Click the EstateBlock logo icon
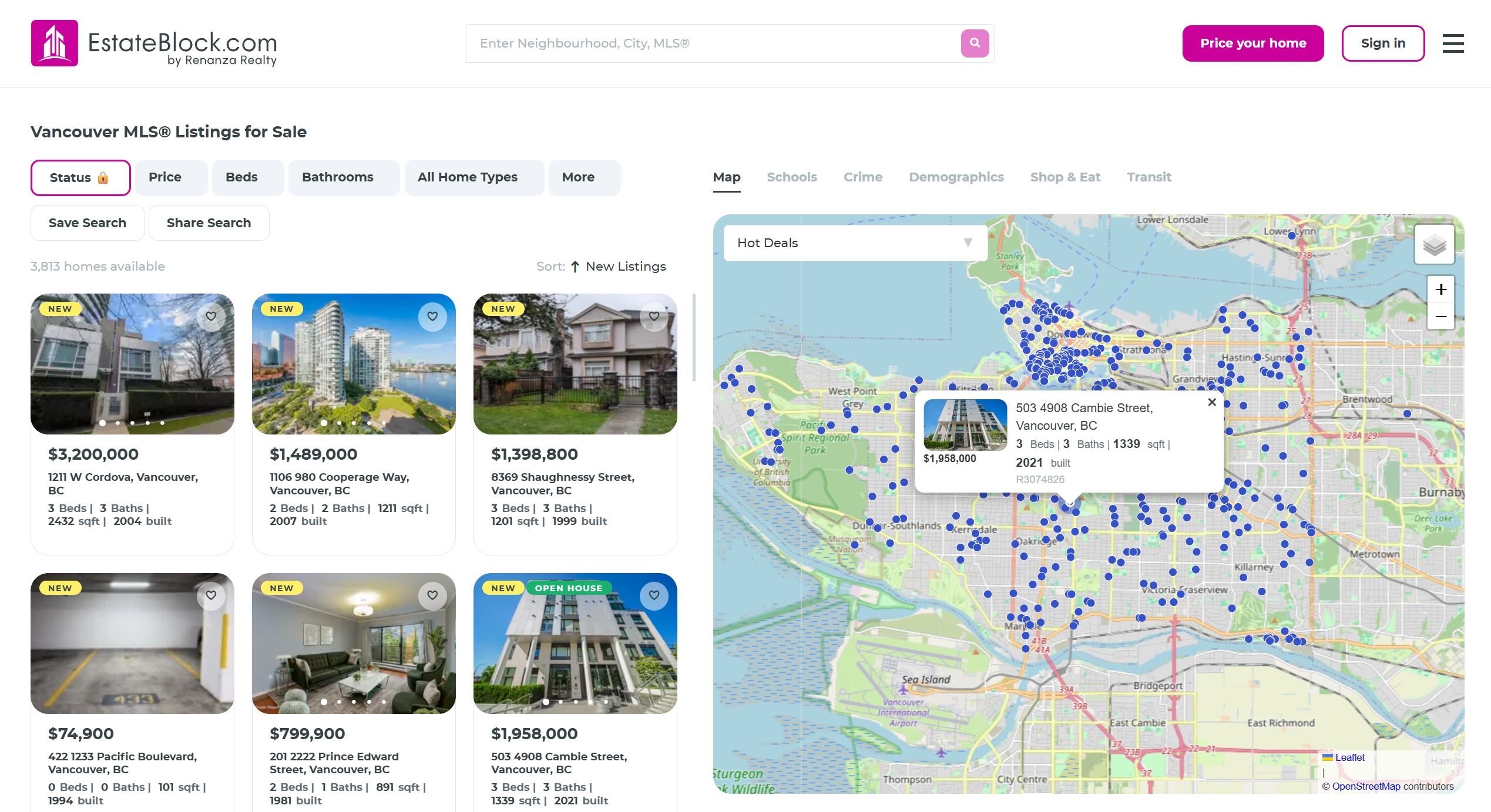1491x812 pixels. (55, 43)
